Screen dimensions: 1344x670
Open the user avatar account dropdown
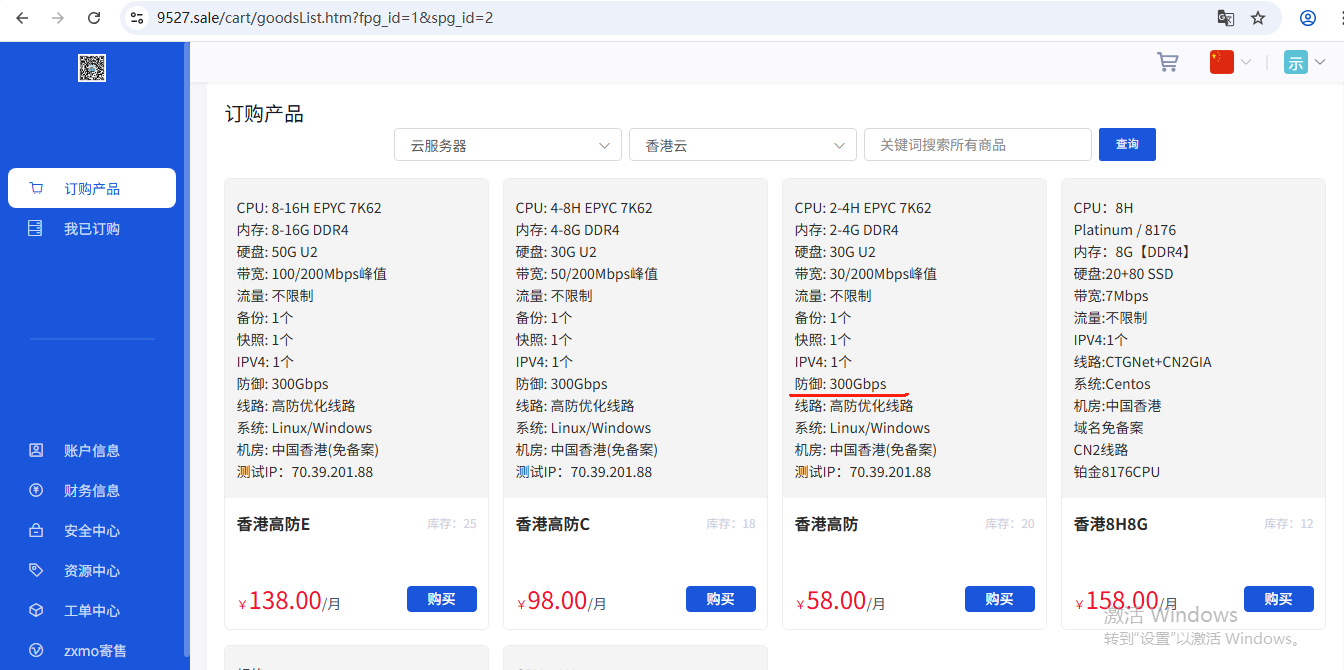click(1304, 62)
